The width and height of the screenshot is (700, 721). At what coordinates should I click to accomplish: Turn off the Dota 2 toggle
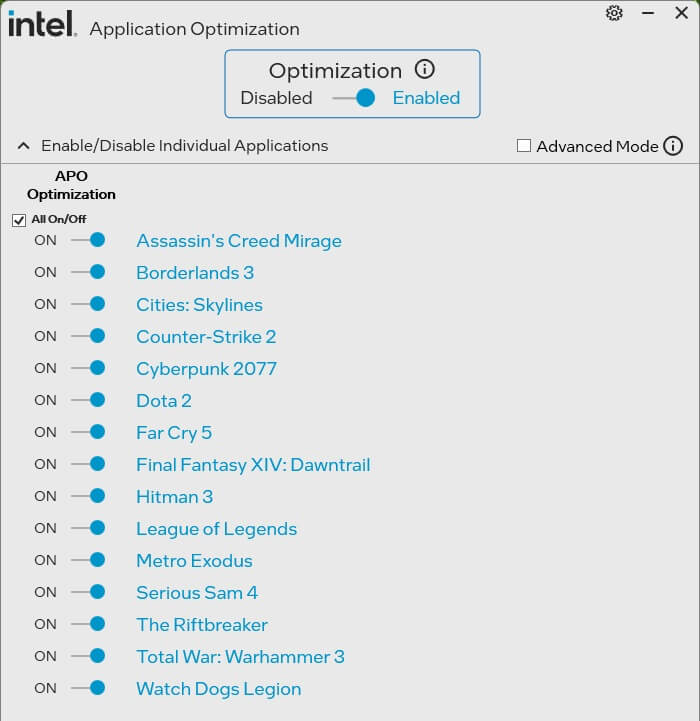coord(88,400)
